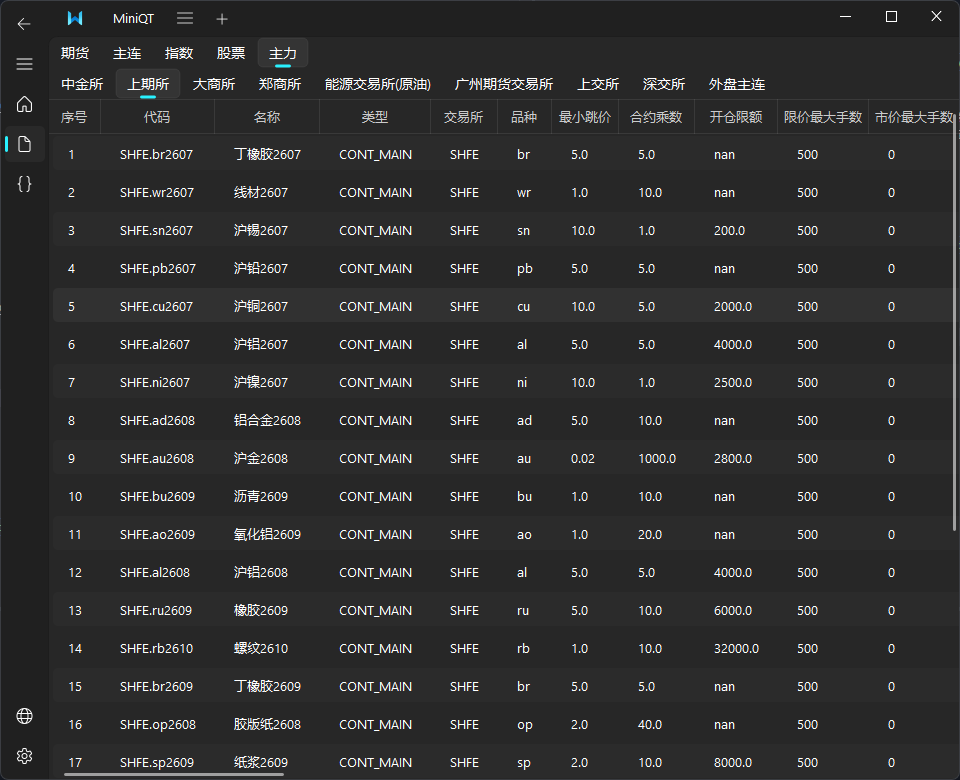960x780 pixels.
Task: Click the 最小跳价 column header
Action: (585, 117)
